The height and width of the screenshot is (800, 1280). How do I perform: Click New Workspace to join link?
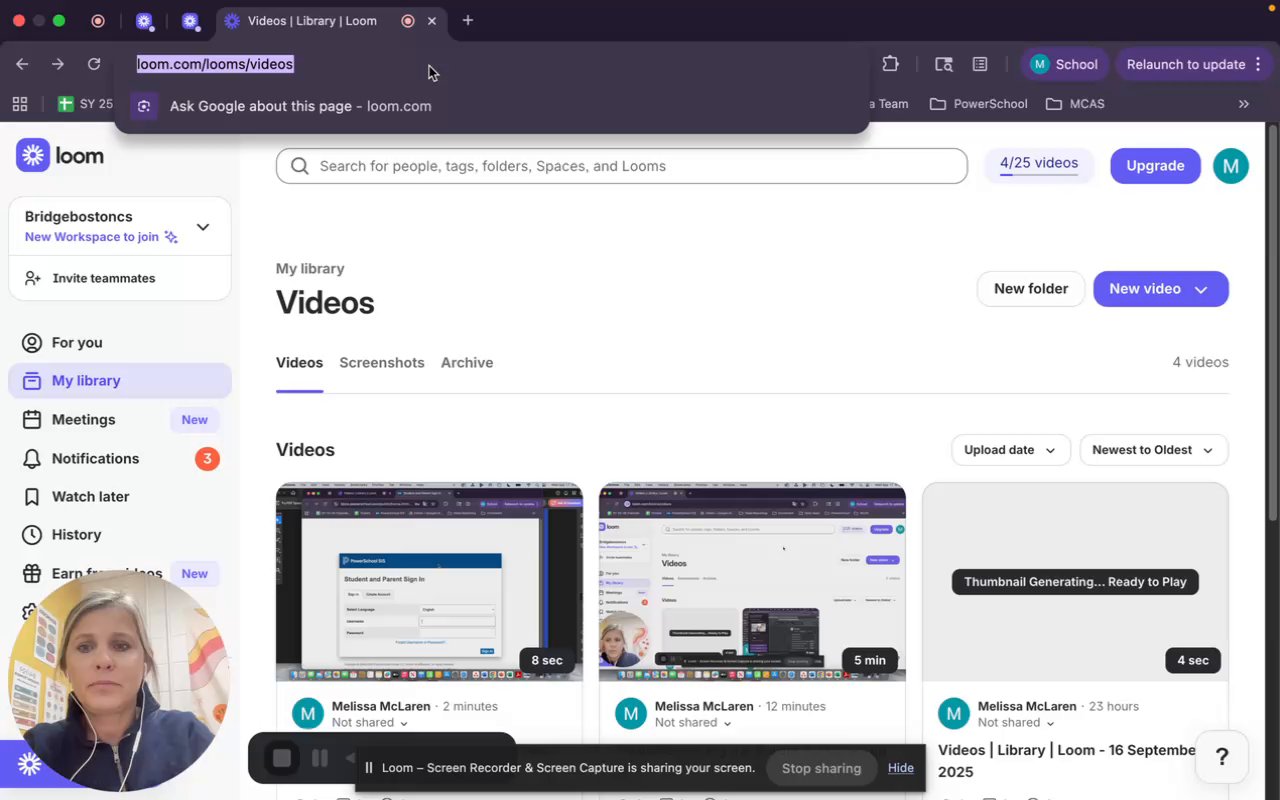coord(101,237)
